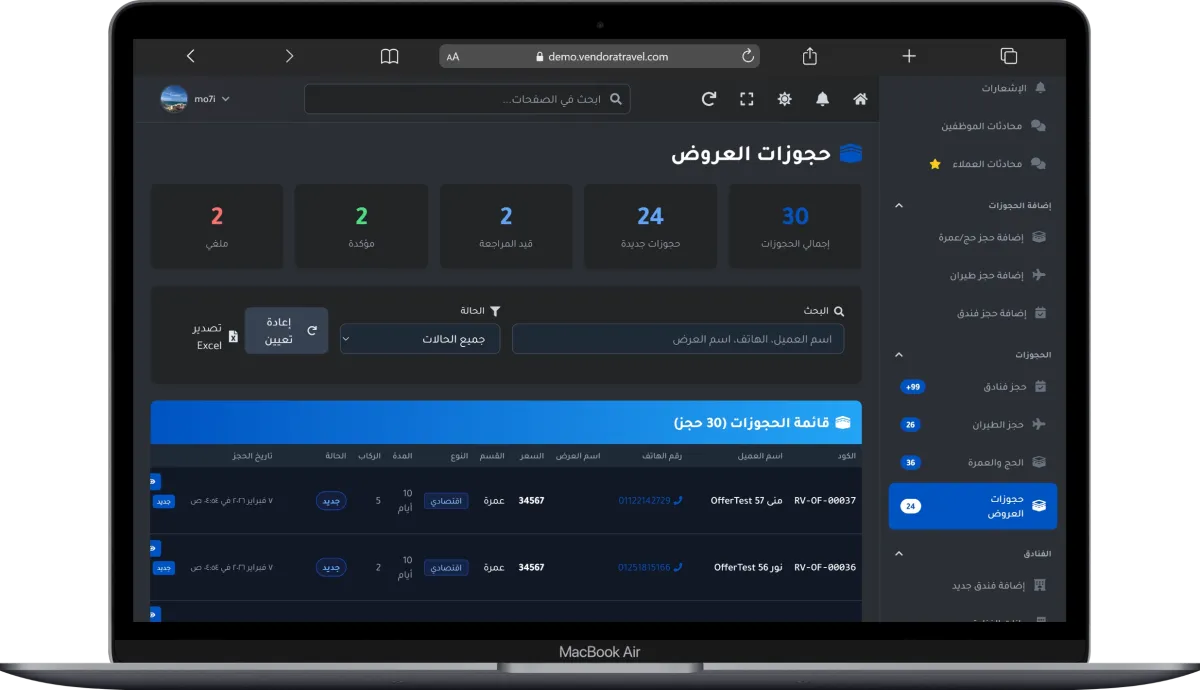The width and height of the screenshot is (1200, 690).
Task: Click جديد status badge in RV-OF-00036 row
Action: 331,567
